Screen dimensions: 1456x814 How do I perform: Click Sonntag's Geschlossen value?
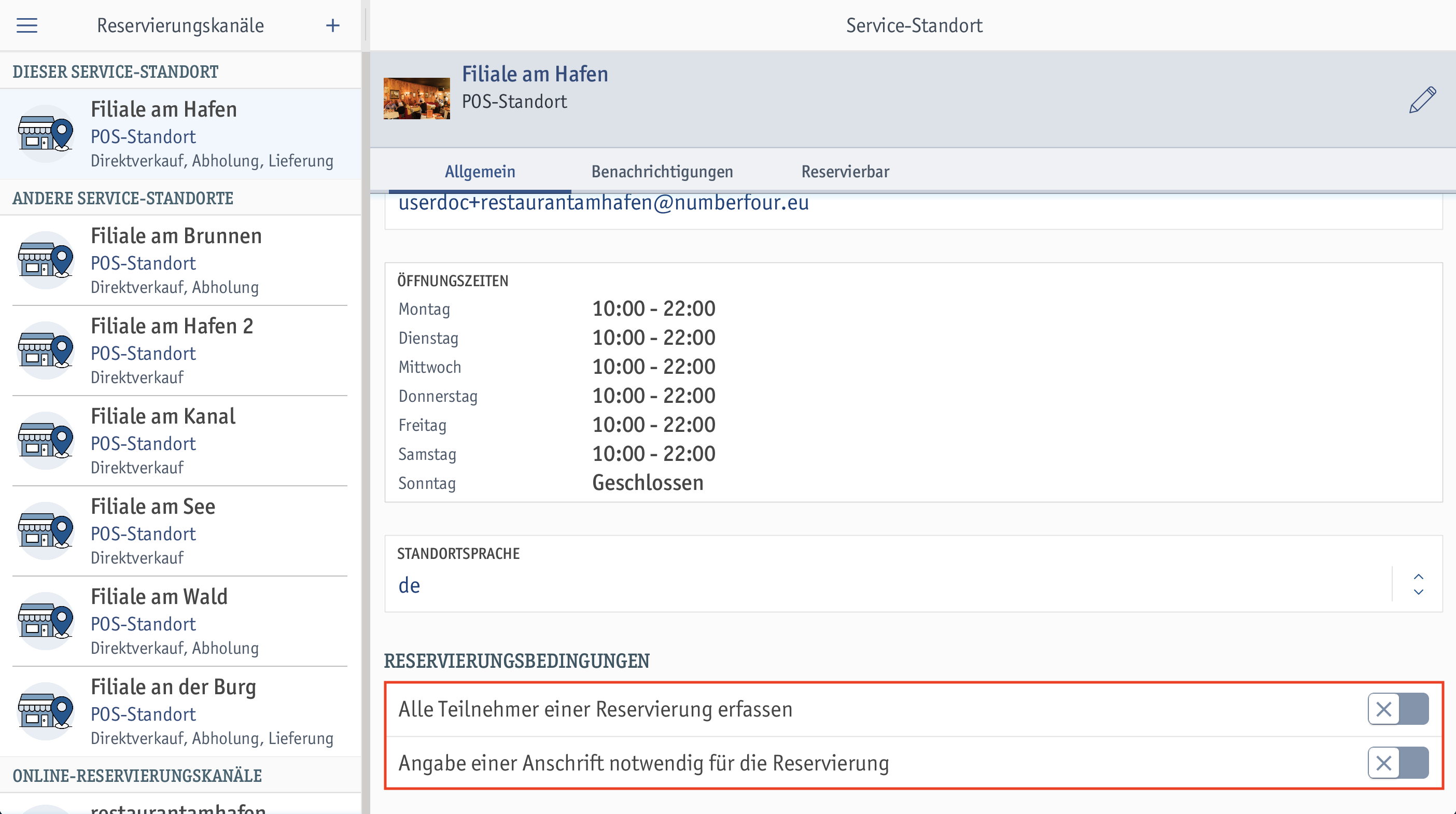pos(648,483)
